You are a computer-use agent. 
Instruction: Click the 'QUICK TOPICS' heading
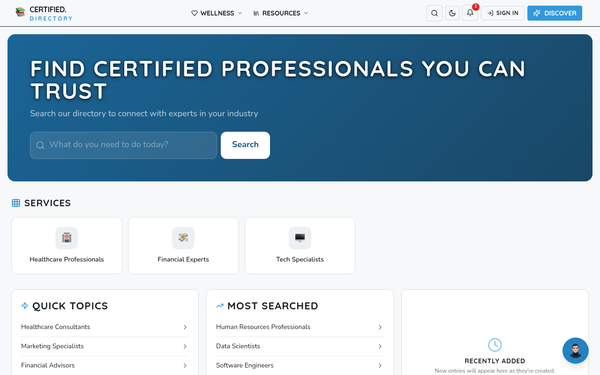(70, 306)
